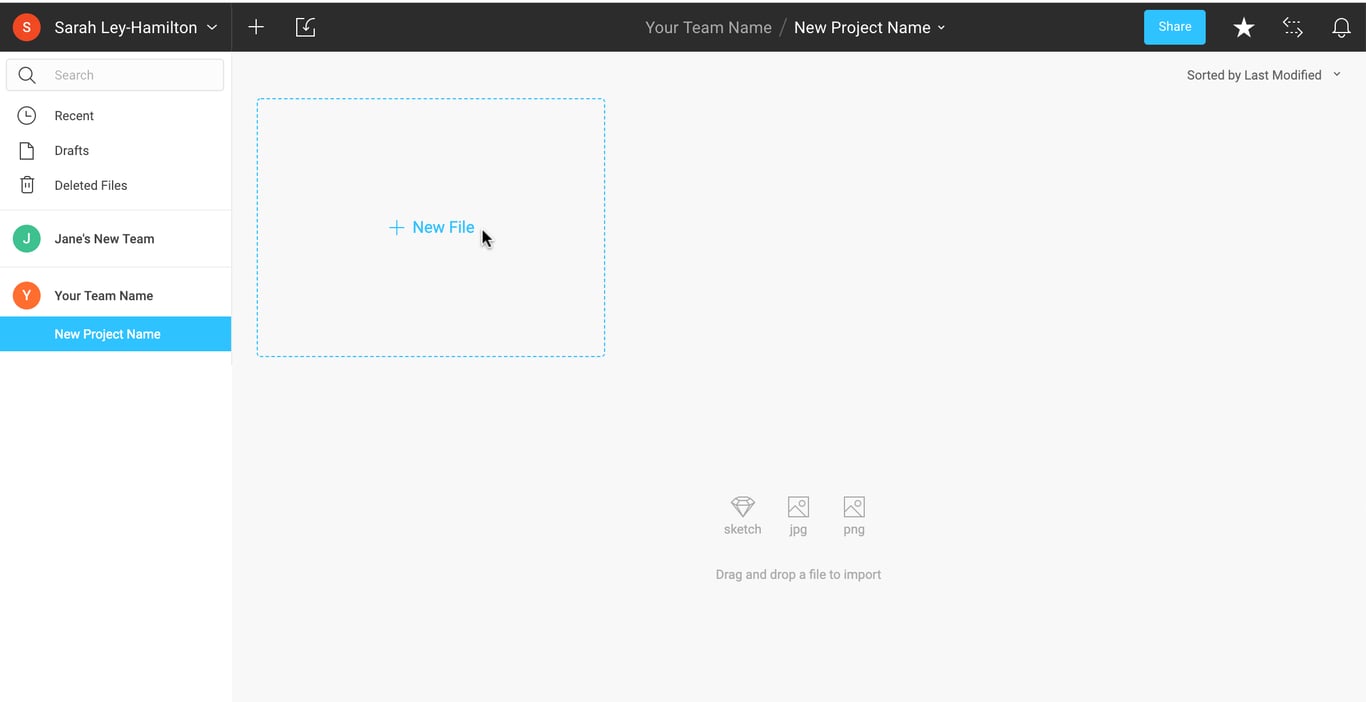Image resolution: width=1366 pixels, height=702 pixels.
Task: Open Recent files in sidebar
Action: 74,116
